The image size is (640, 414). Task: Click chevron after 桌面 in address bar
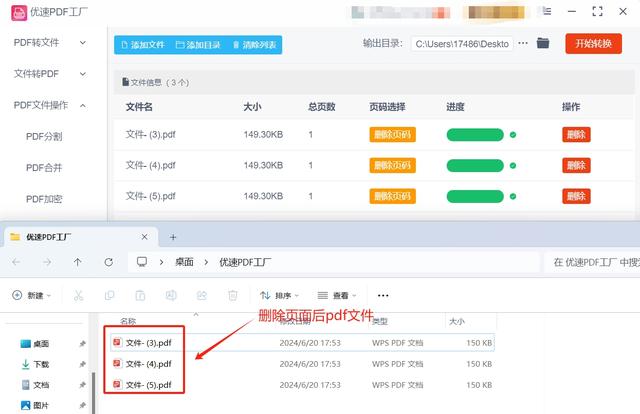(x=206, y=262)
